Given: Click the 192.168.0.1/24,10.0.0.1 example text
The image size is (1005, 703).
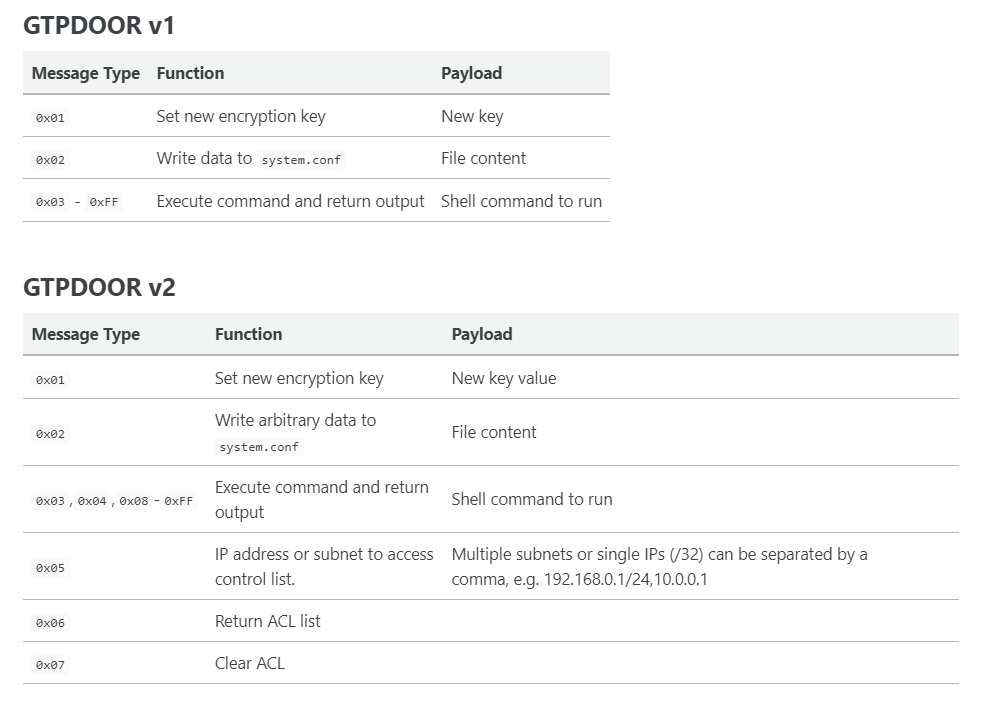Looking at the screenshot, I should [626, 579].
